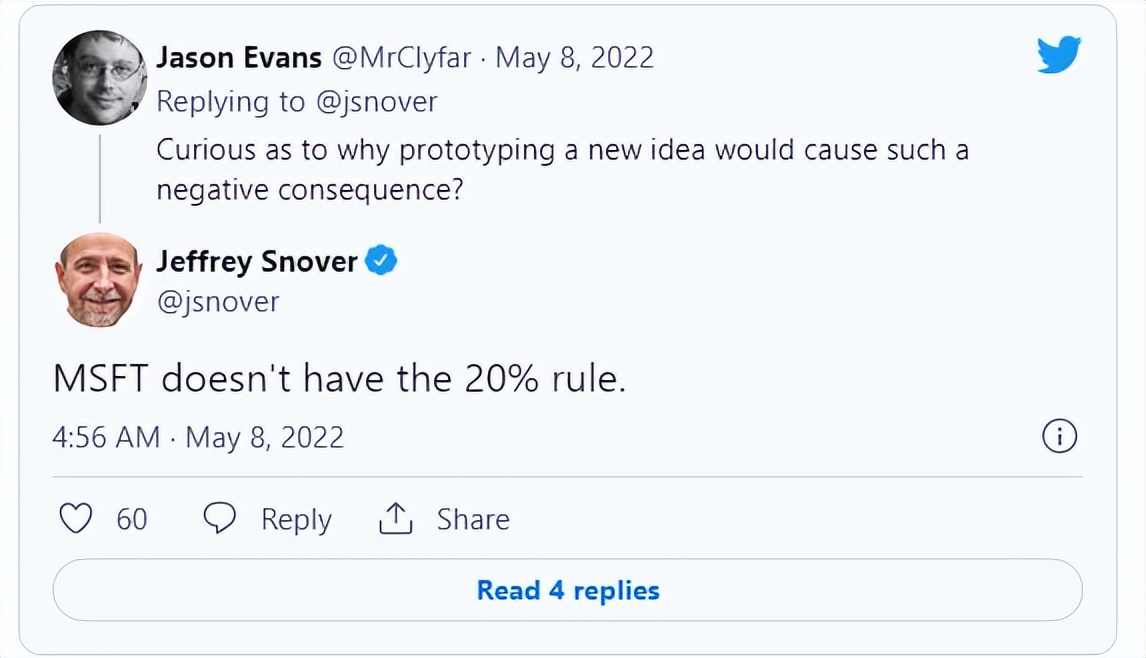1146x658 pixels.
Task: Click the like count showing 60
Action: tap(133, 518)
